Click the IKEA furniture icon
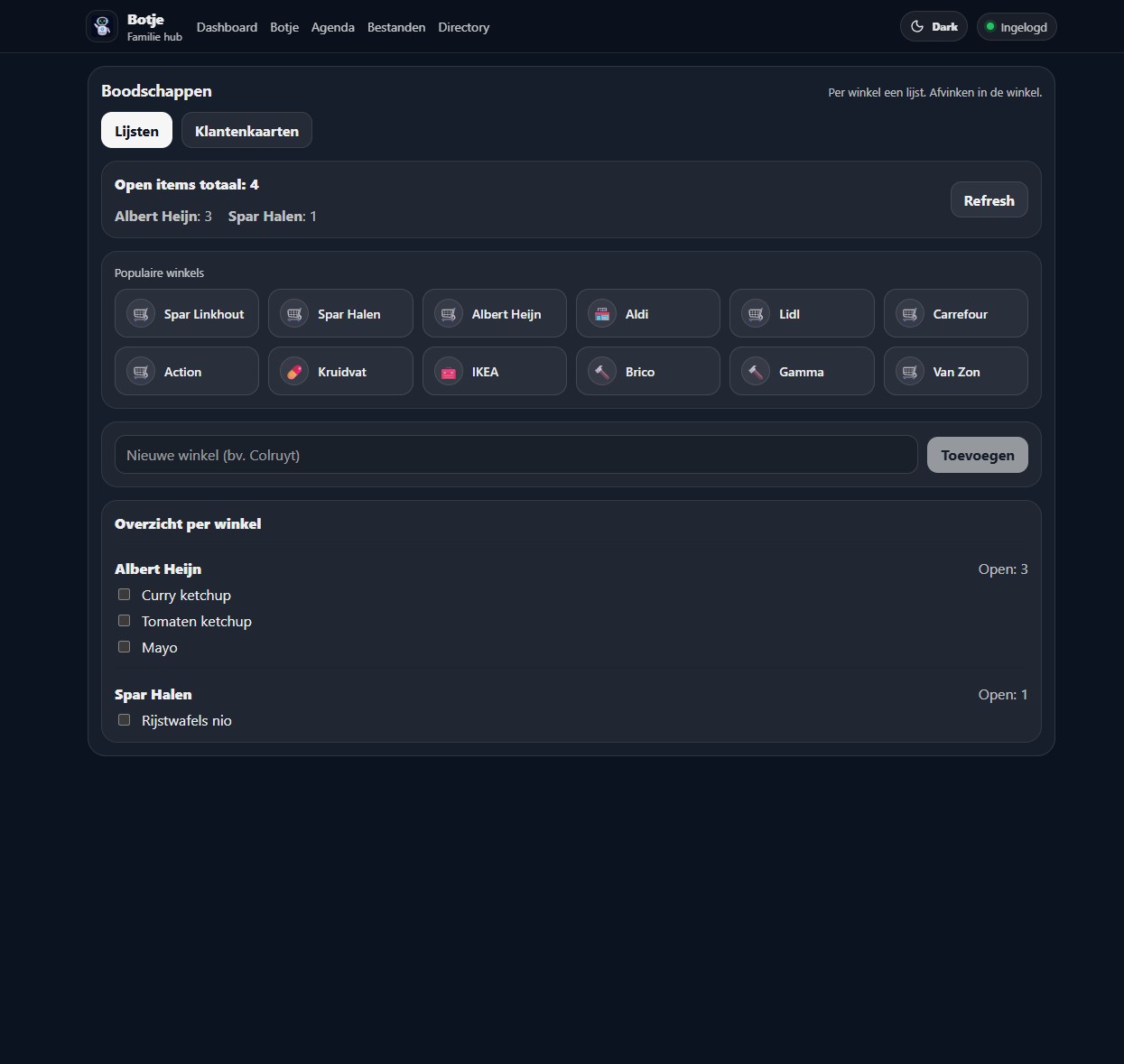This screenshot has height=1064, width=1124. [x=449, y=372]
